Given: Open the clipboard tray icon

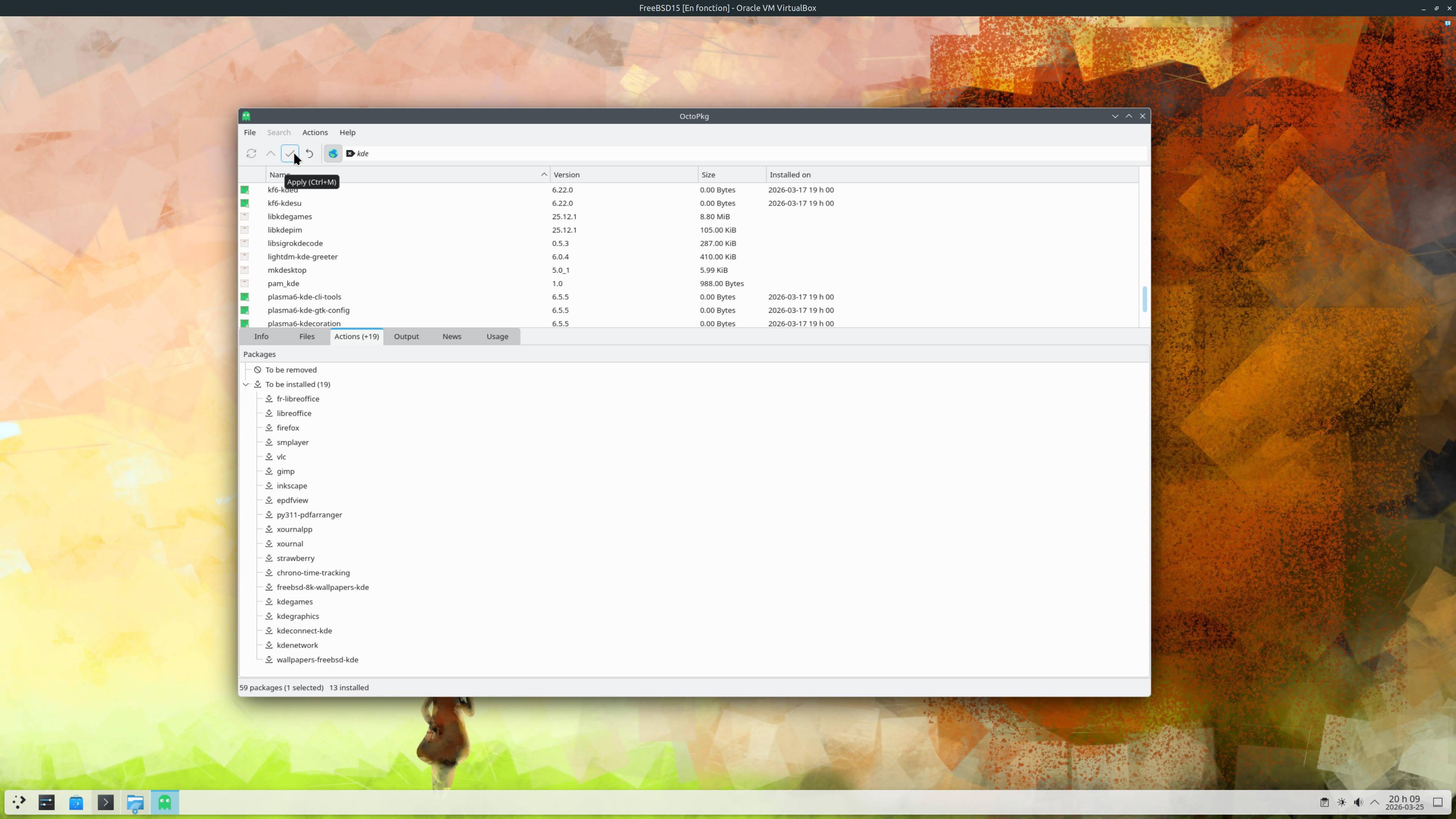Looking at the screenshot, I should tap(1324, 803).
